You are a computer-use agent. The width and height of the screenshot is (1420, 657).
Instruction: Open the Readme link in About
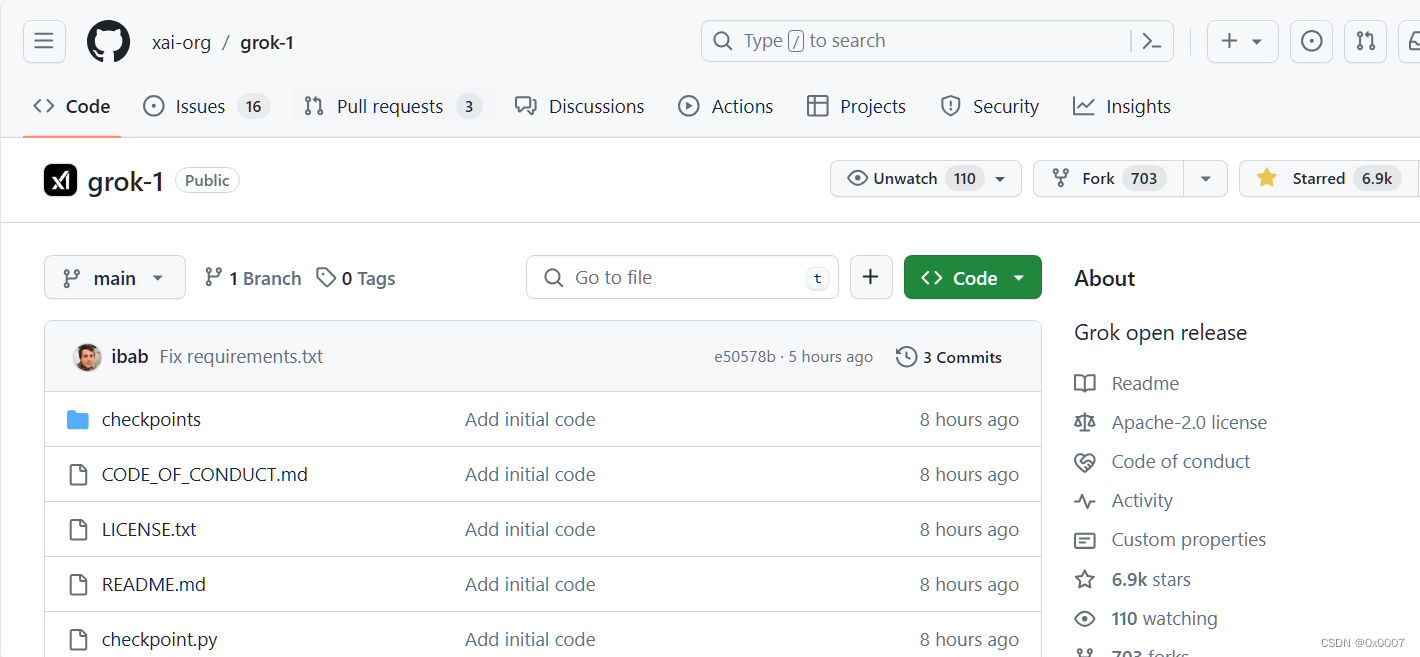coord(1145,383)
